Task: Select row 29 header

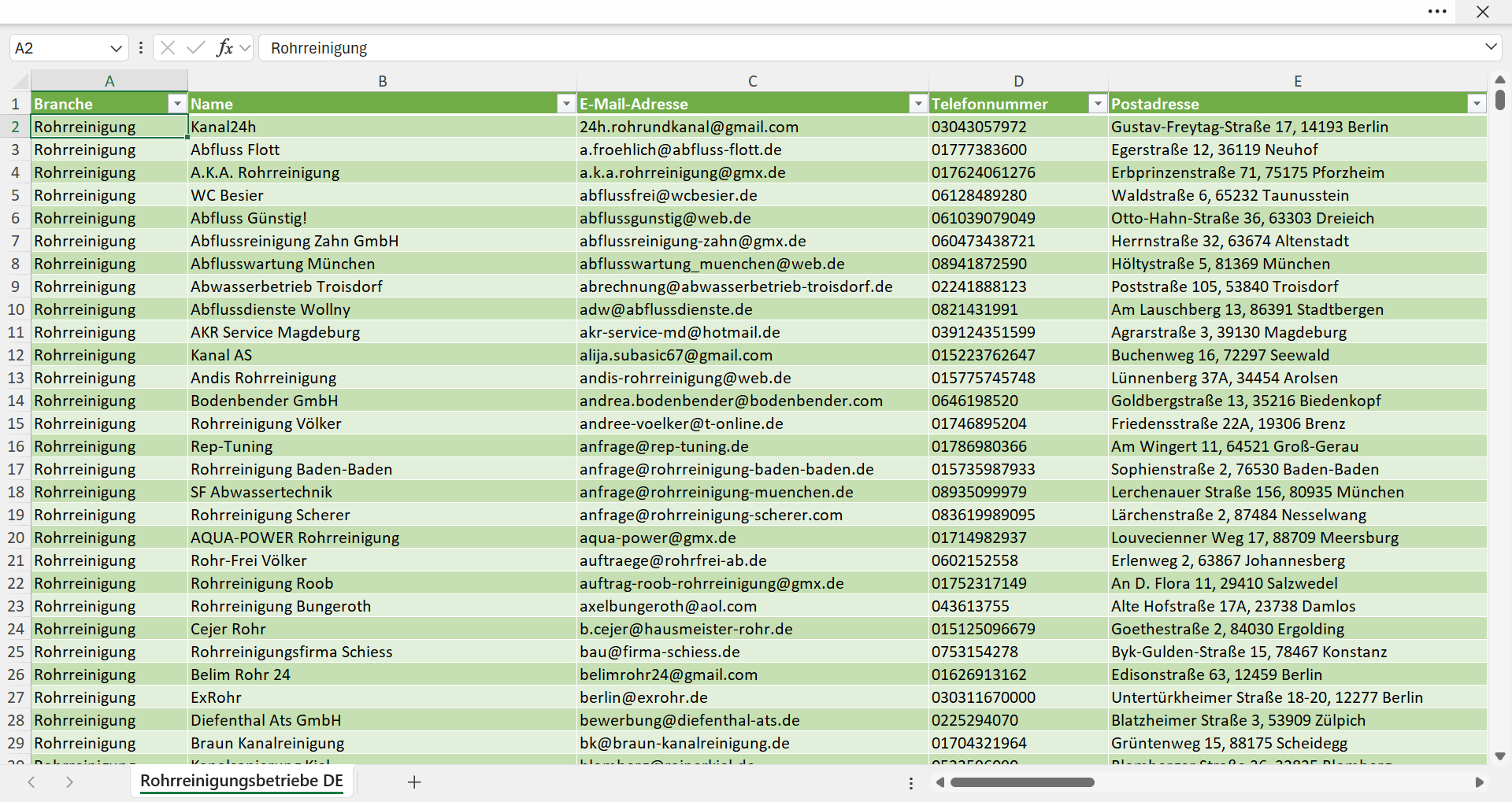Action: 15,743
